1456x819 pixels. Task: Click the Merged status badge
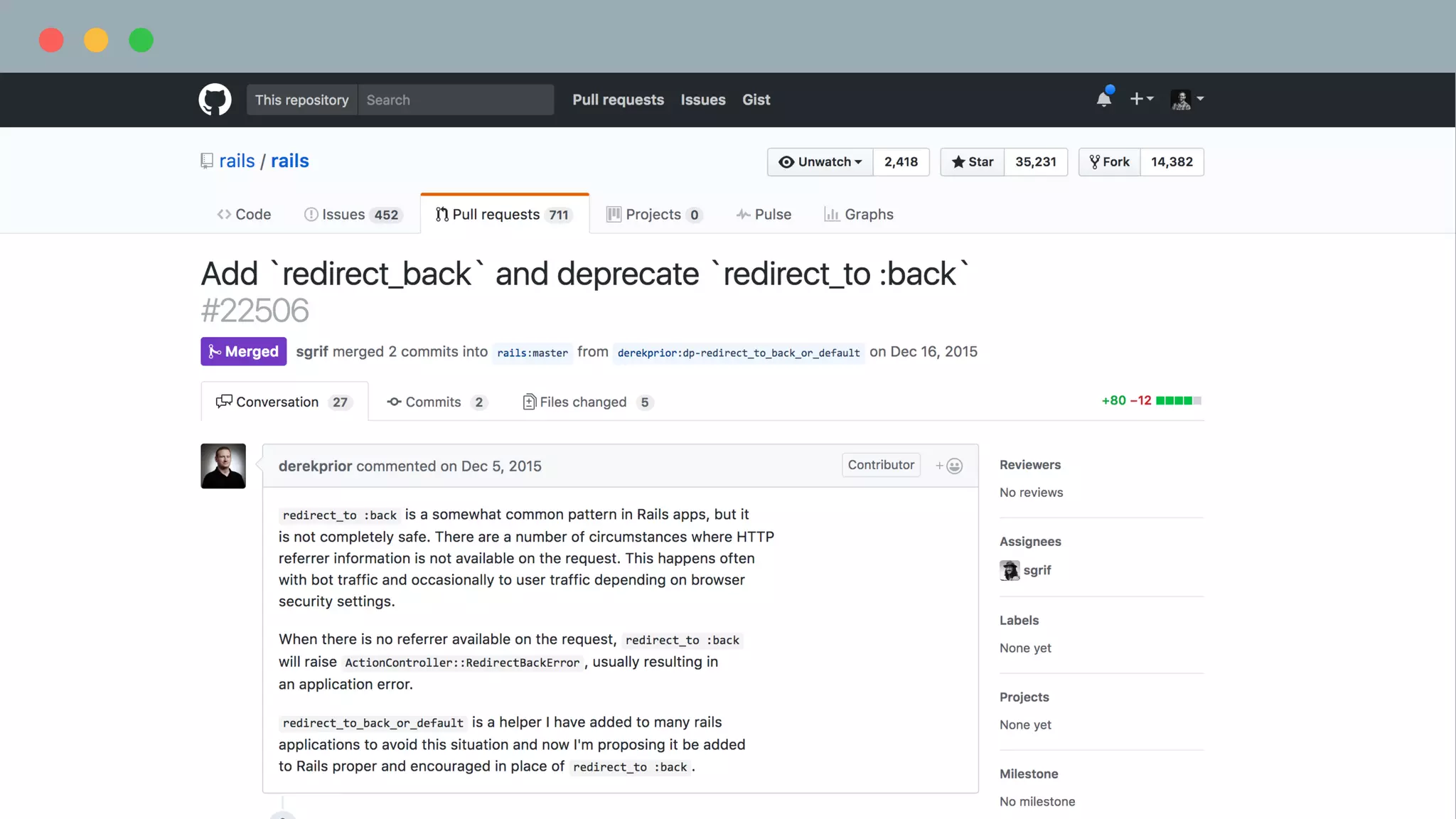pyautogui.click(x=243, y=351)
